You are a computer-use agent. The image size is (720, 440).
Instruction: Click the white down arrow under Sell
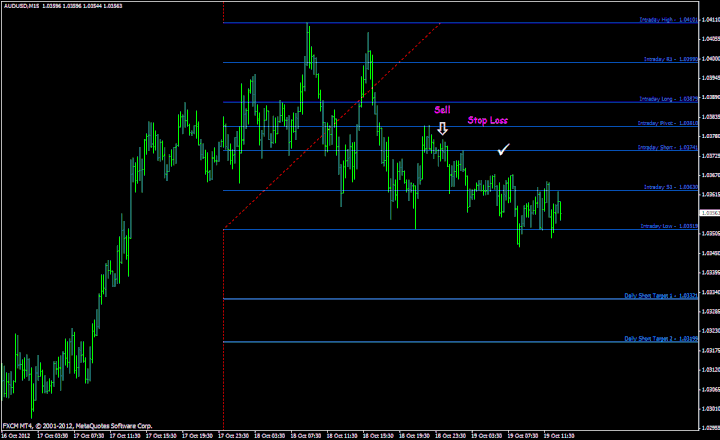point(442,128)
